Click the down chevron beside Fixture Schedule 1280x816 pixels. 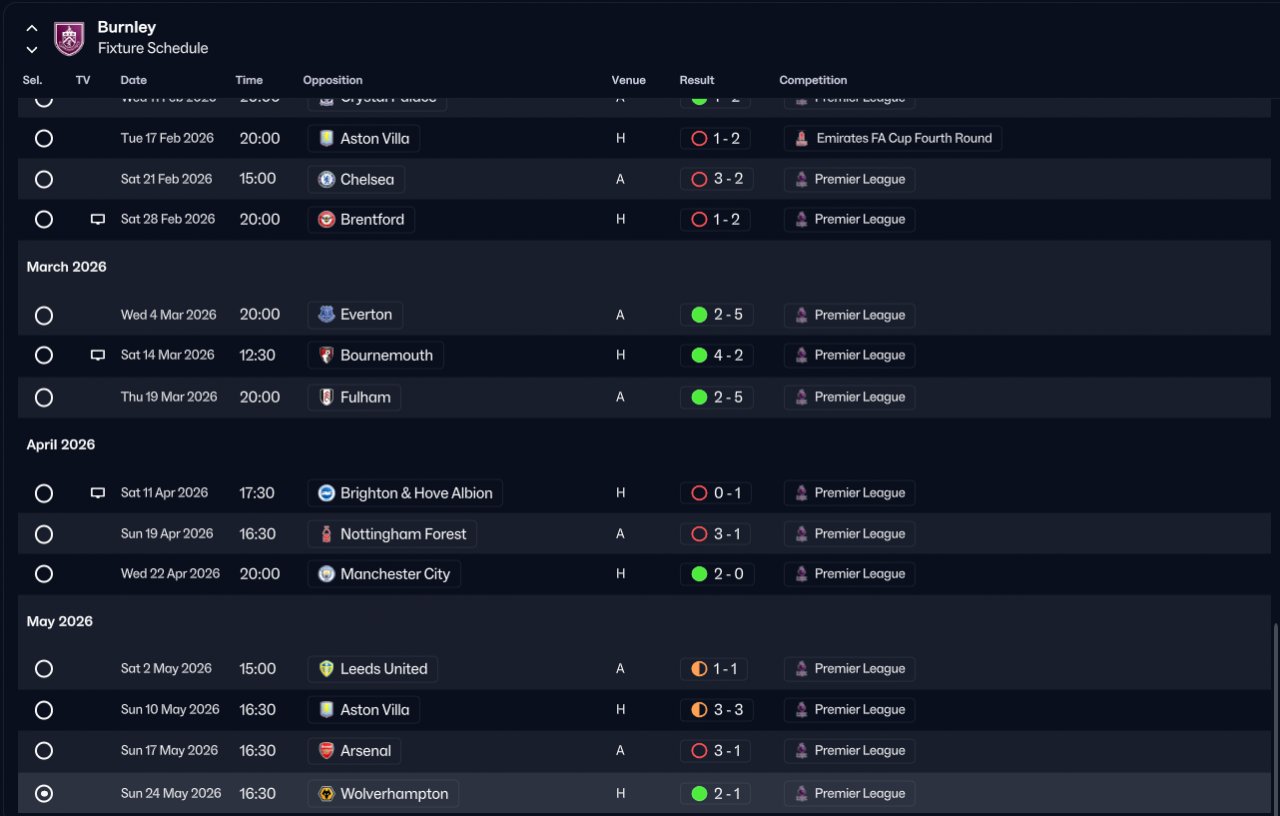point(32,49)
